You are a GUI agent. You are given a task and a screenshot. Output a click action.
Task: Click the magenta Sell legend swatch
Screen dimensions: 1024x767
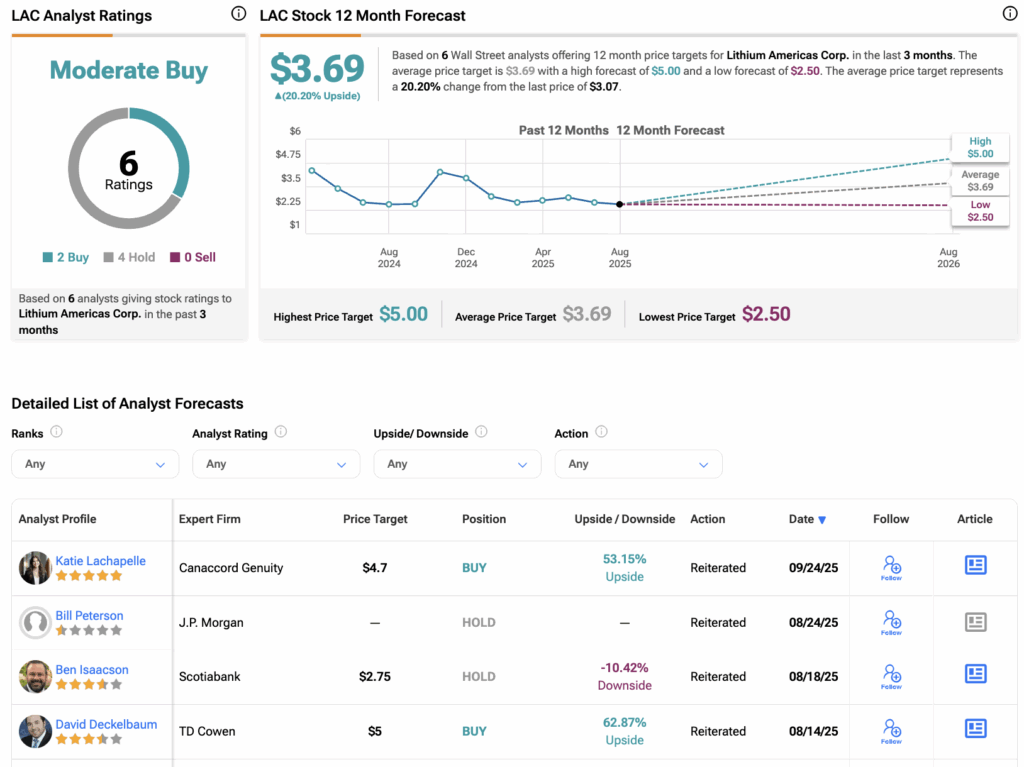pyautogui.click(x=175, y=257)
